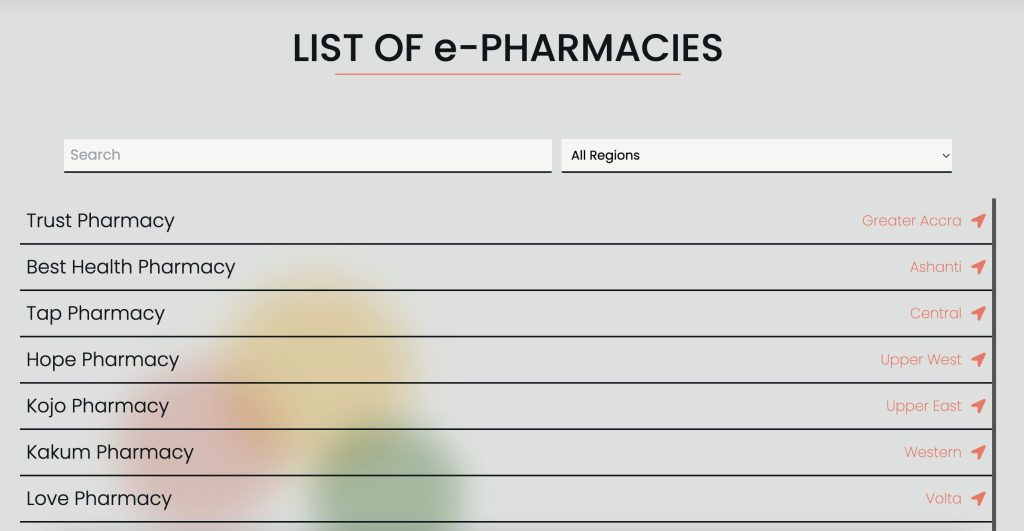Click the pharmacy list vertical scrollbar
Viewport: 1024px width, 531px height.
pyautogui.click(x=994, y=364)
